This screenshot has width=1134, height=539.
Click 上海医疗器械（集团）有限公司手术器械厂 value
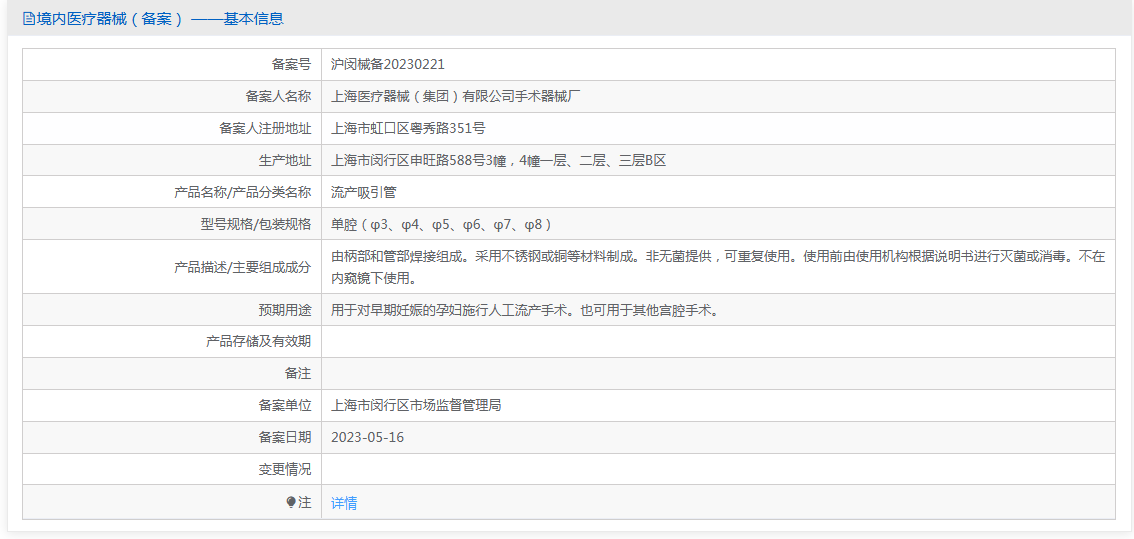[456, 96]
